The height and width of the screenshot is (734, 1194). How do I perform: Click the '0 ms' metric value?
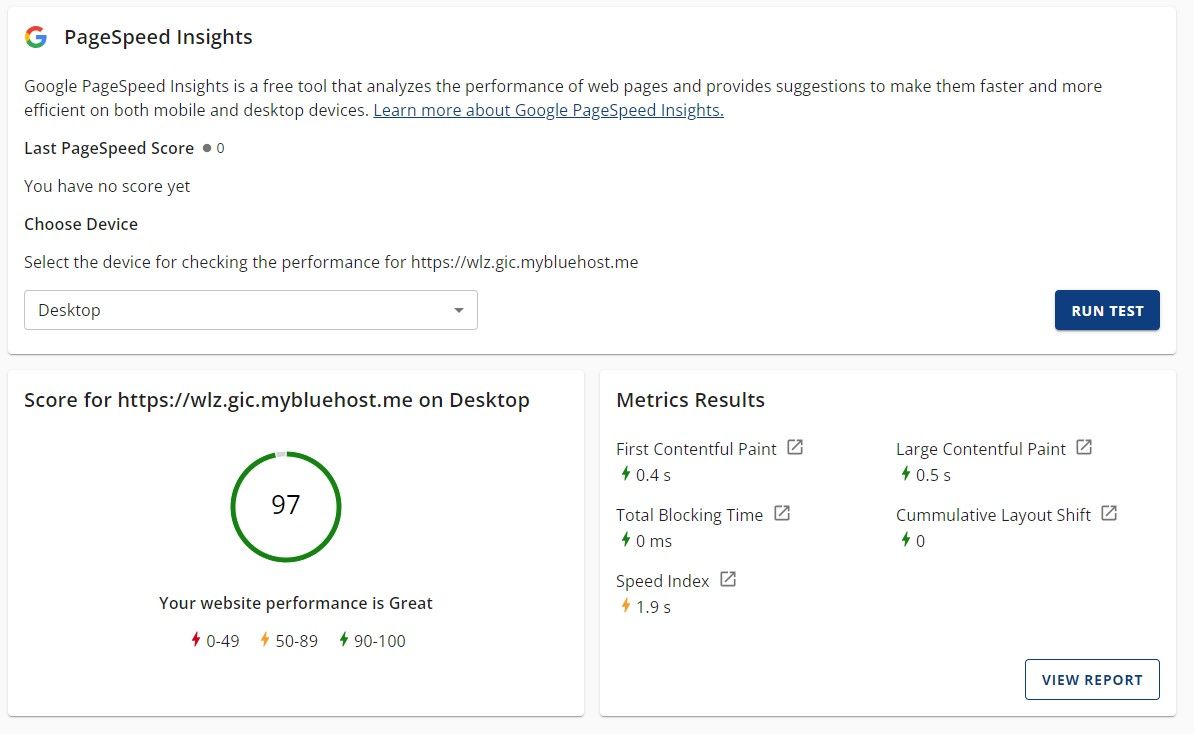[x=654, y=541]
